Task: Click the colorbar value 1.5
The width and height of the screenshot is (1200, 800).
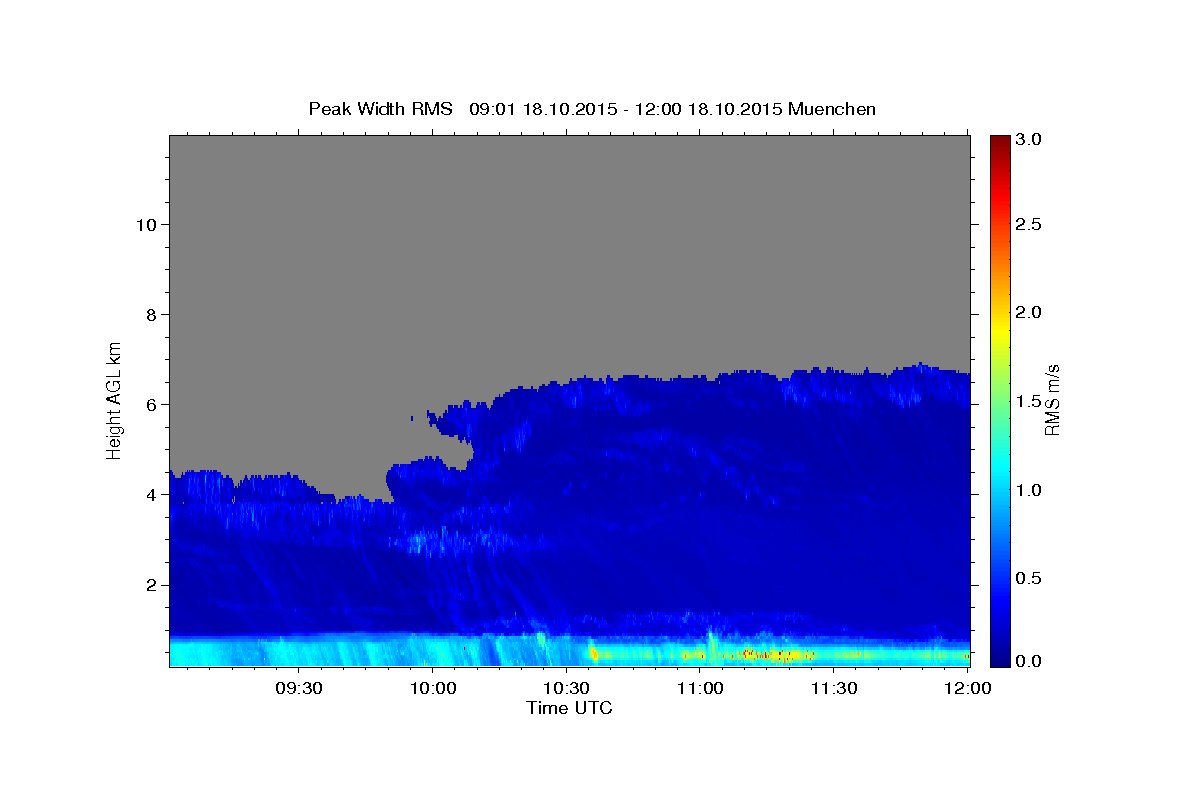Action: pyautogui.click(x=1027, y=400)
